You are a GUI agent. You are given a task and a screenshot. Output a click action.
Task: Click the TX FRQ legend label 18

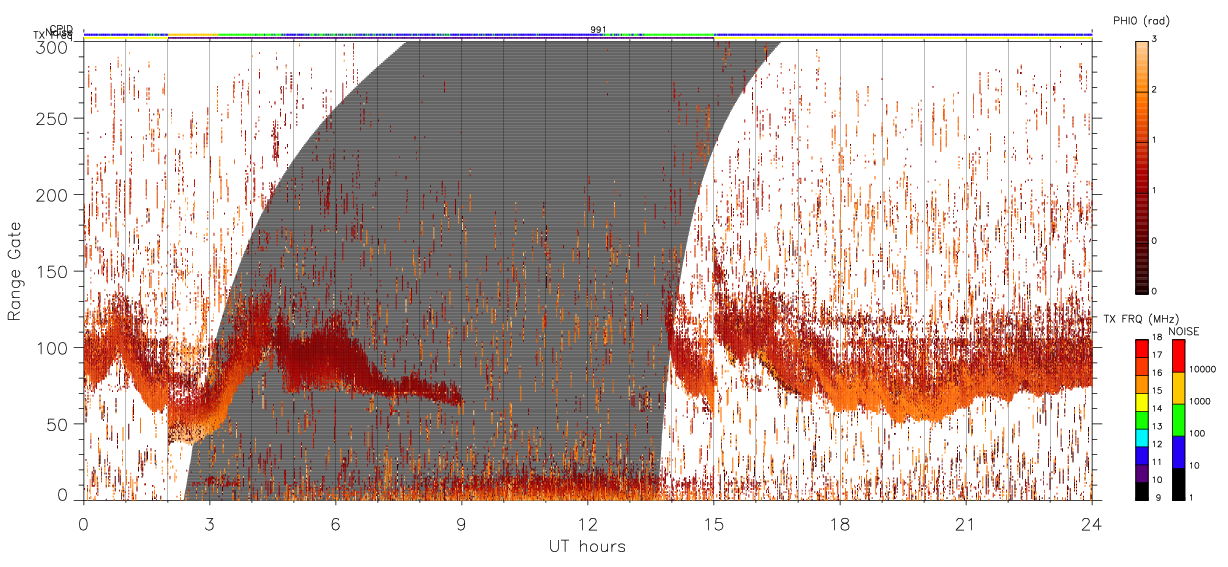pos(1157,337)
